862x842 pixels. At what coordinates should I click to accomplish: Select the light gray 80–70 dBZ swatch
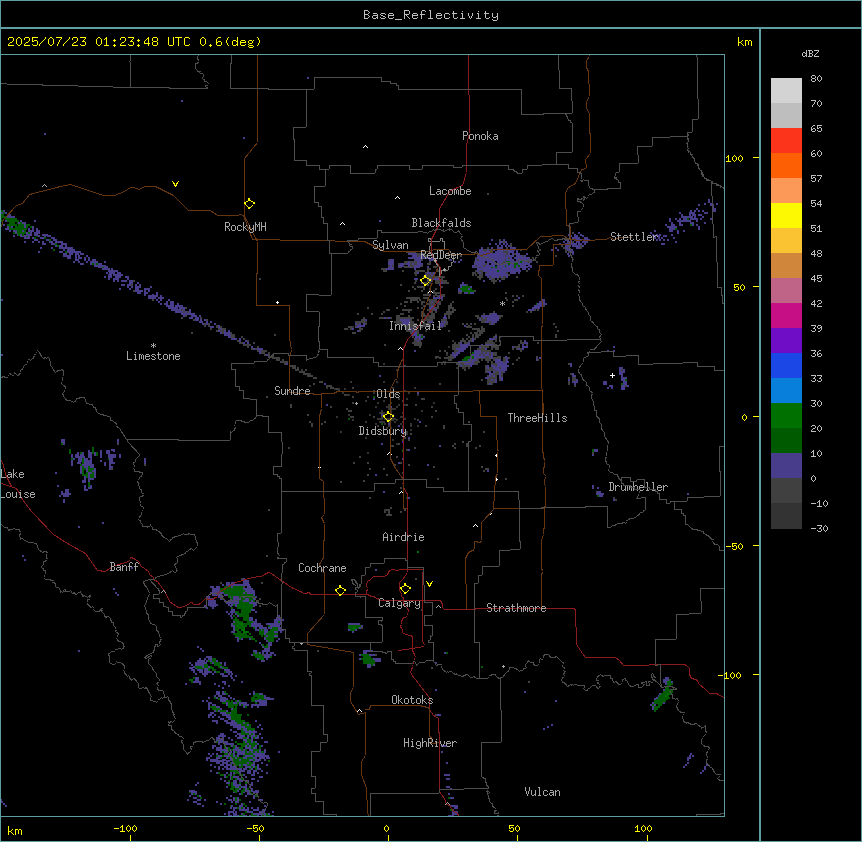tap(786, 91)
